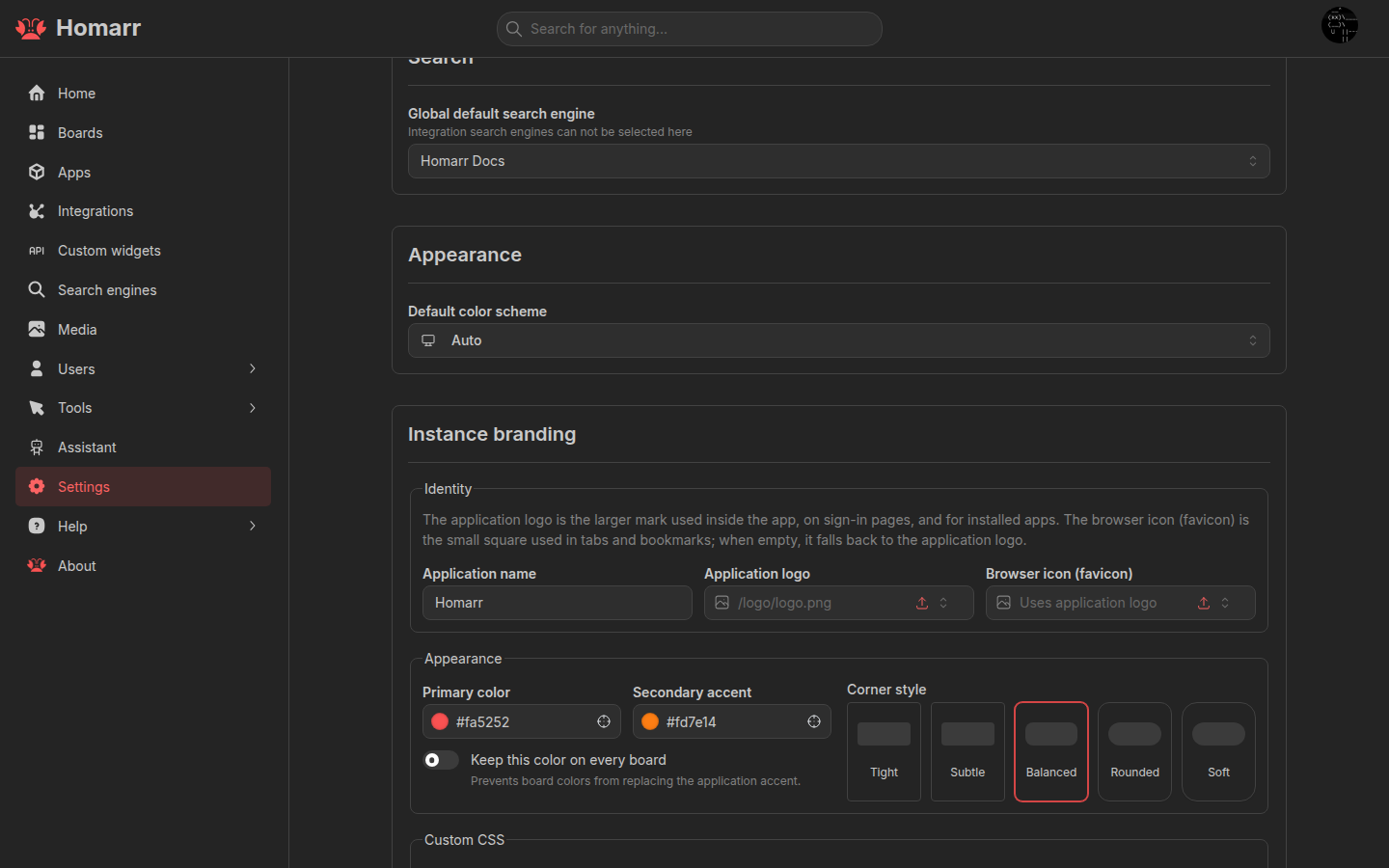Click eyedropper icon in Secondary accent field
The width and height of the screenshot is (1389, 868).
(814, 721)
